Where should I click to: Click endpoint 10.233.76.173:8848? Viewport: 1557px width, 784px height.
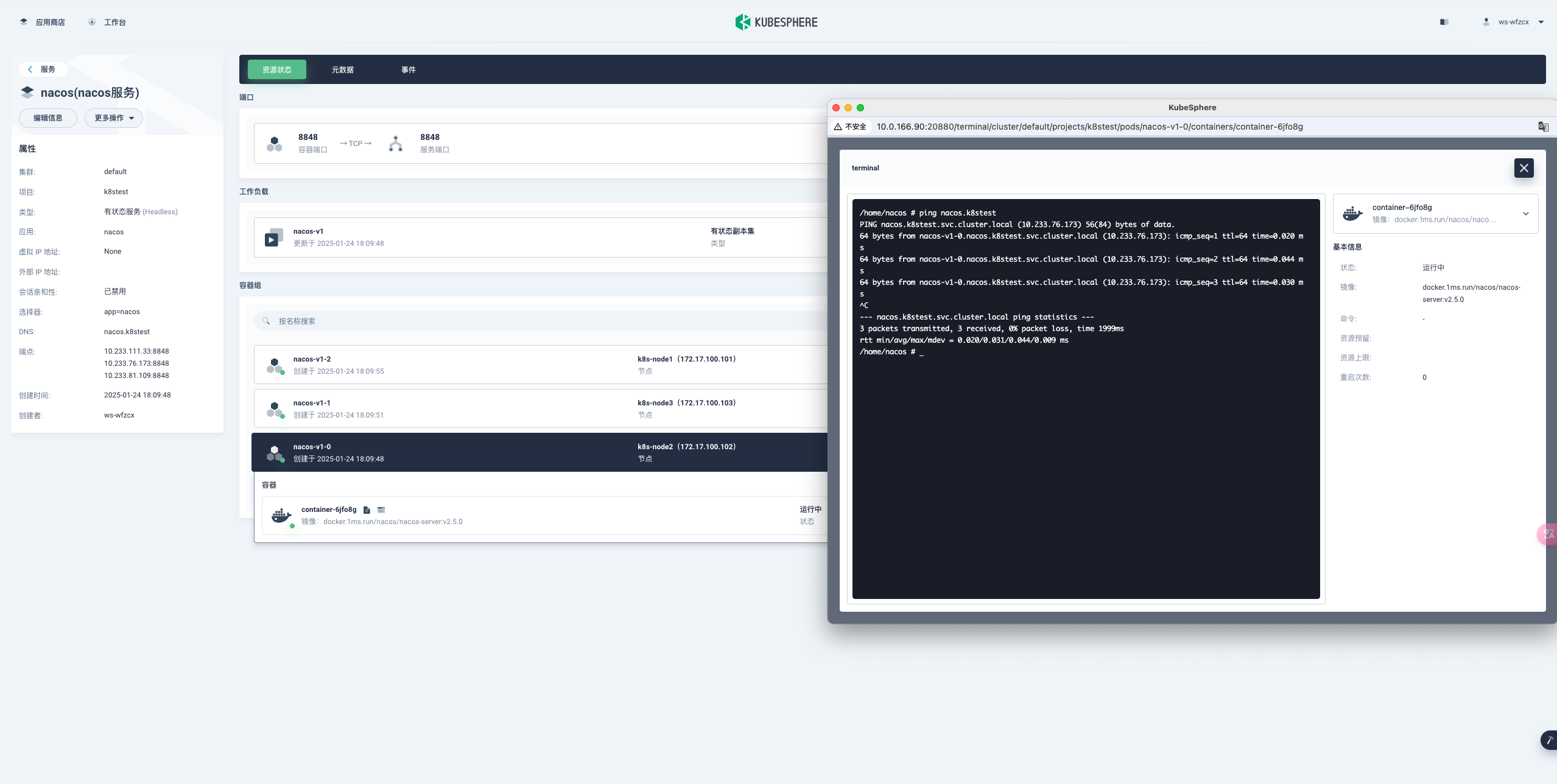pos(136,363)
